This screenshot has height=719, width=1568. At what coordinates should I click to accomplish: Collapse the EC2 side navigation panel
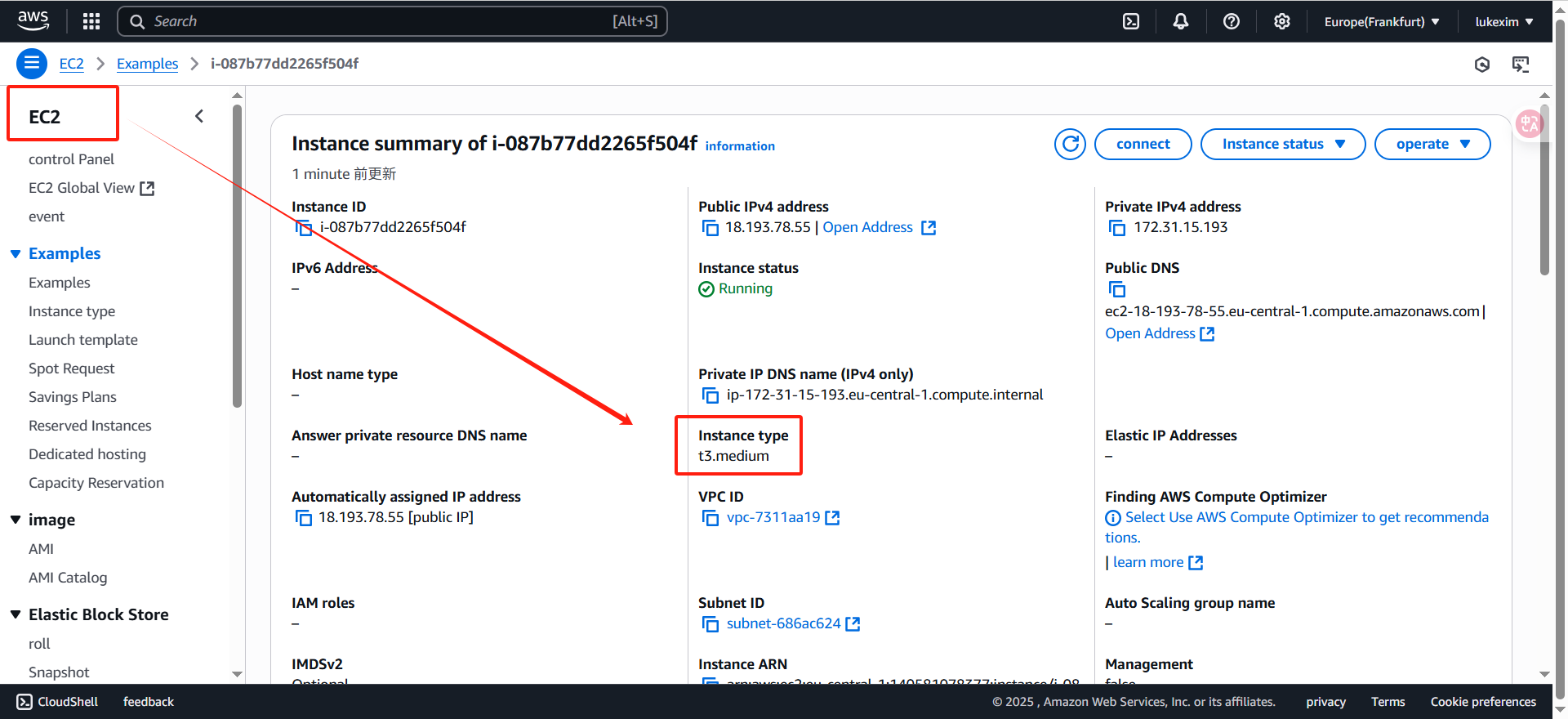(x=199, y=116)
